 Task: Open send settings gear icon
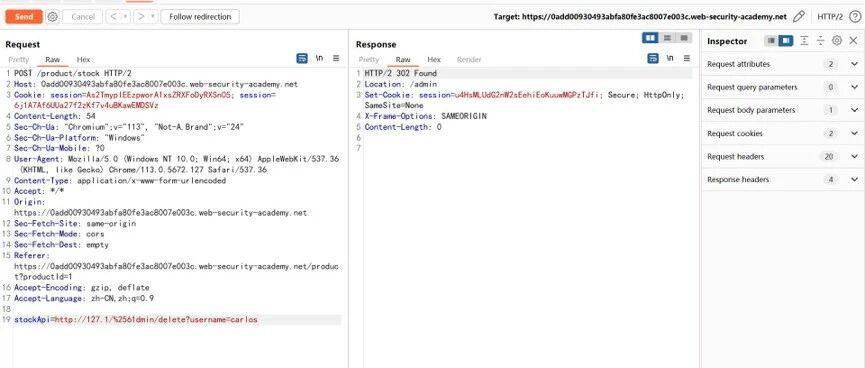coord(52,17)
